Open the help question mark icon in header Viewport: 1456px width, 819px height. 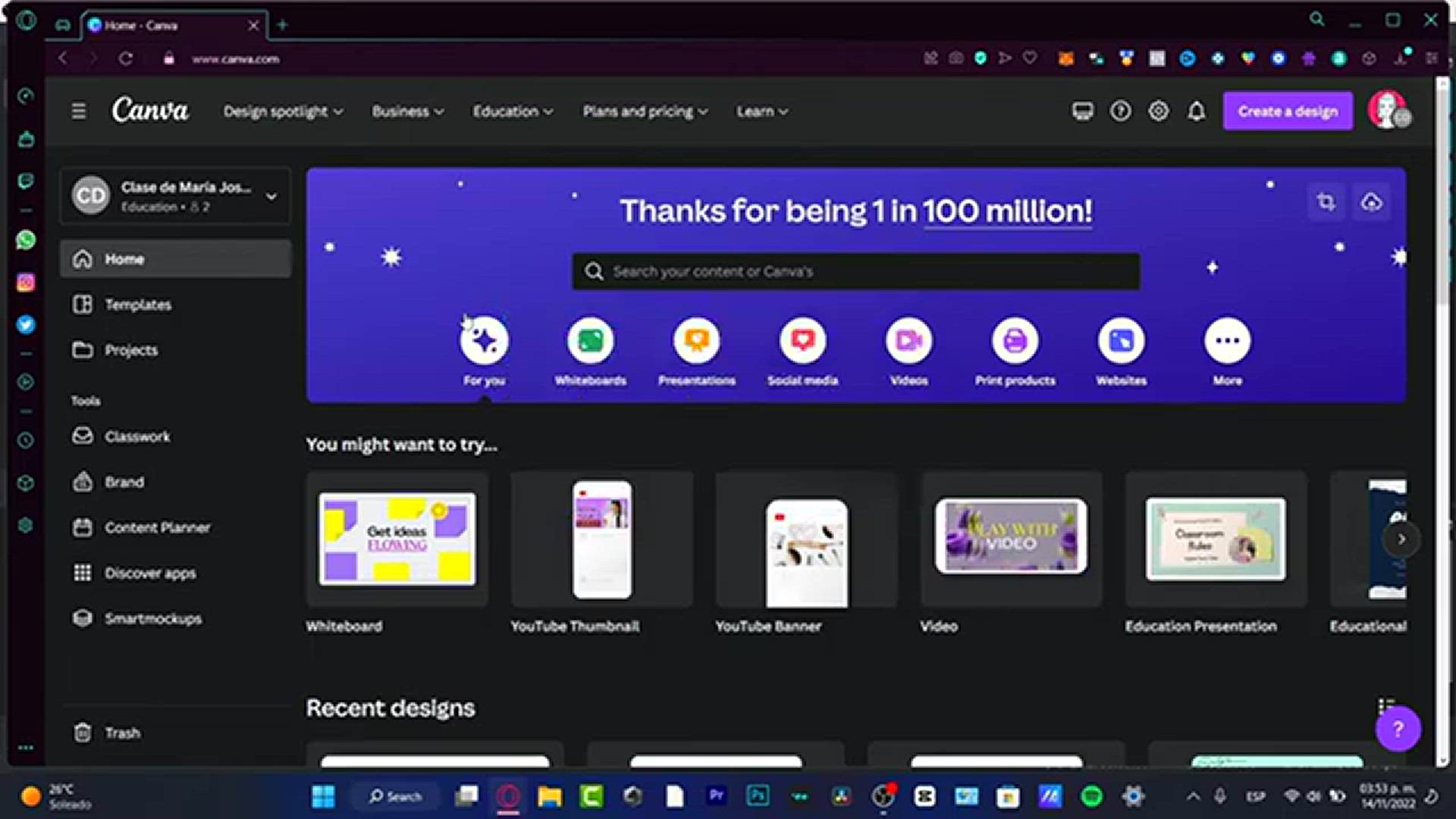pos(1120,111)
